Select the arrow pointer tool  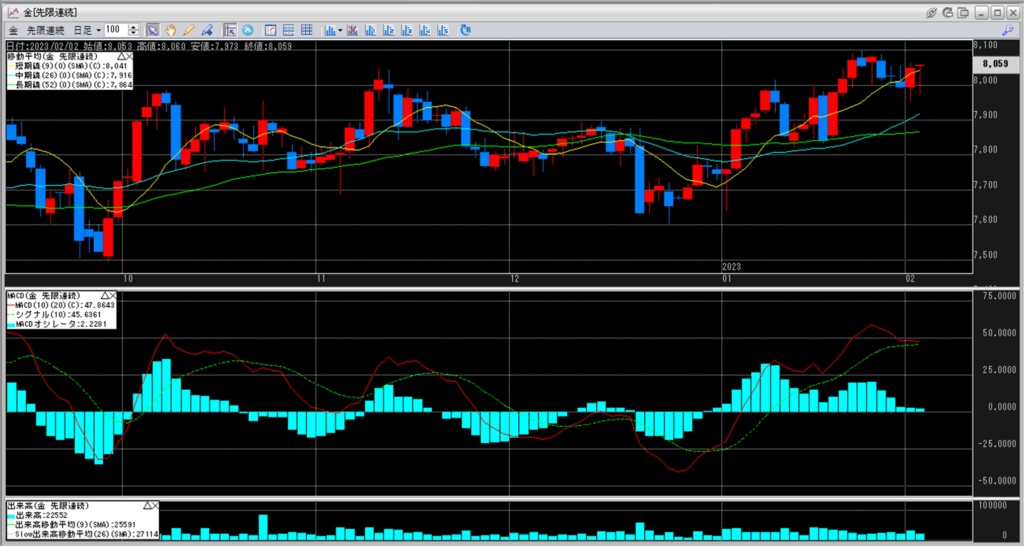click(152, 30)
